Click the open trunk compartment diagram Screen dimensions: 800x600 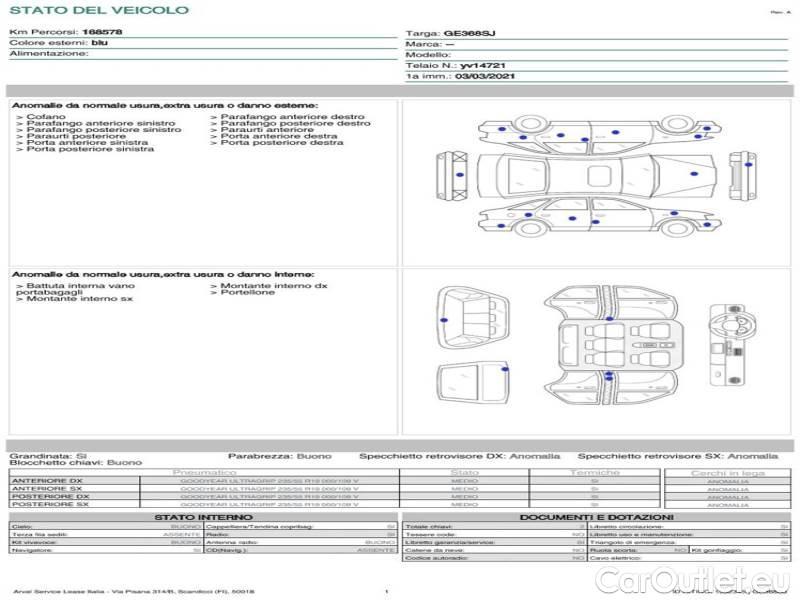[473, 318]
